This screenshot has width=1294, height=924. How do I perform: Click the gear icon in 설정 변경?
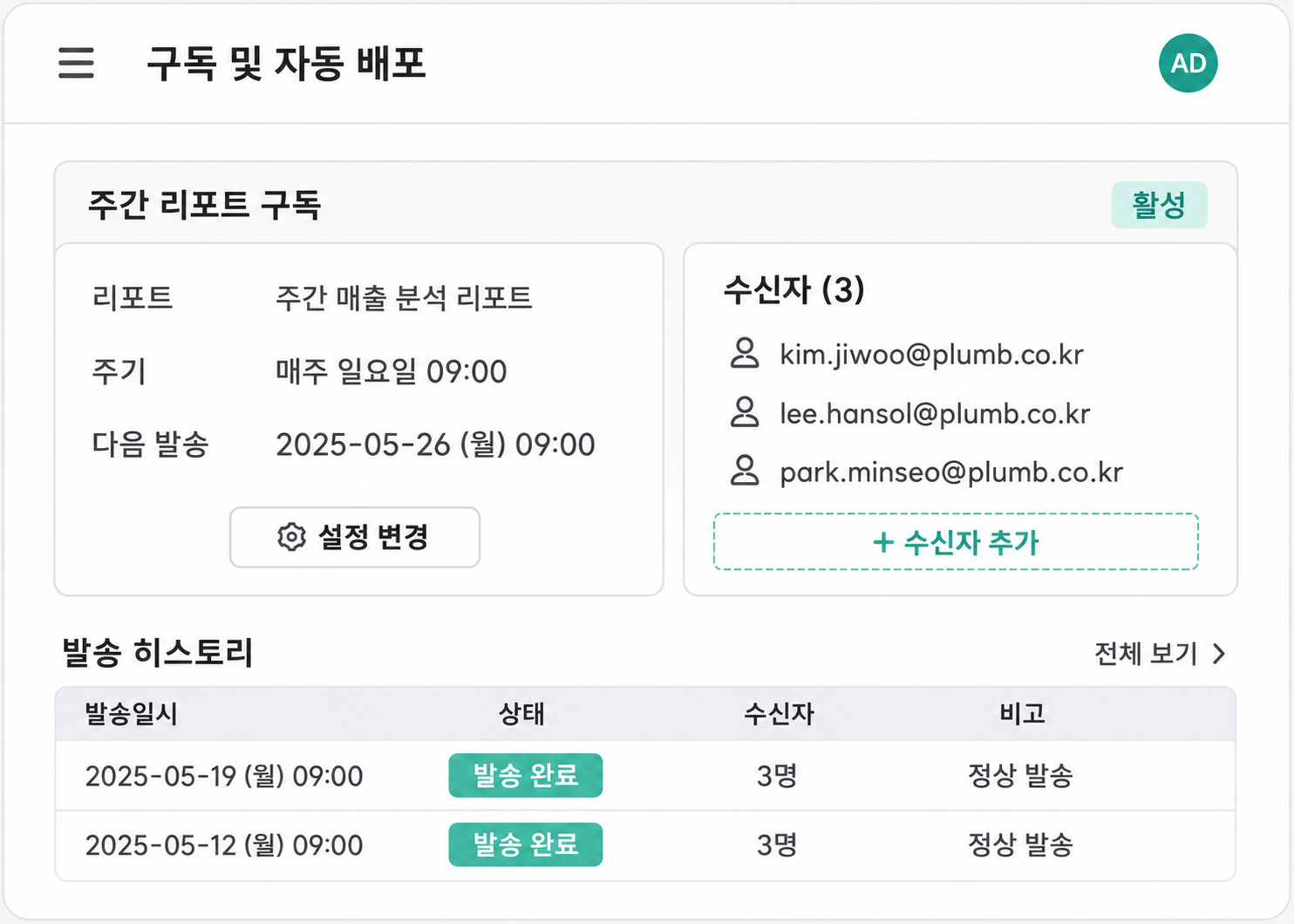point(291,537)
